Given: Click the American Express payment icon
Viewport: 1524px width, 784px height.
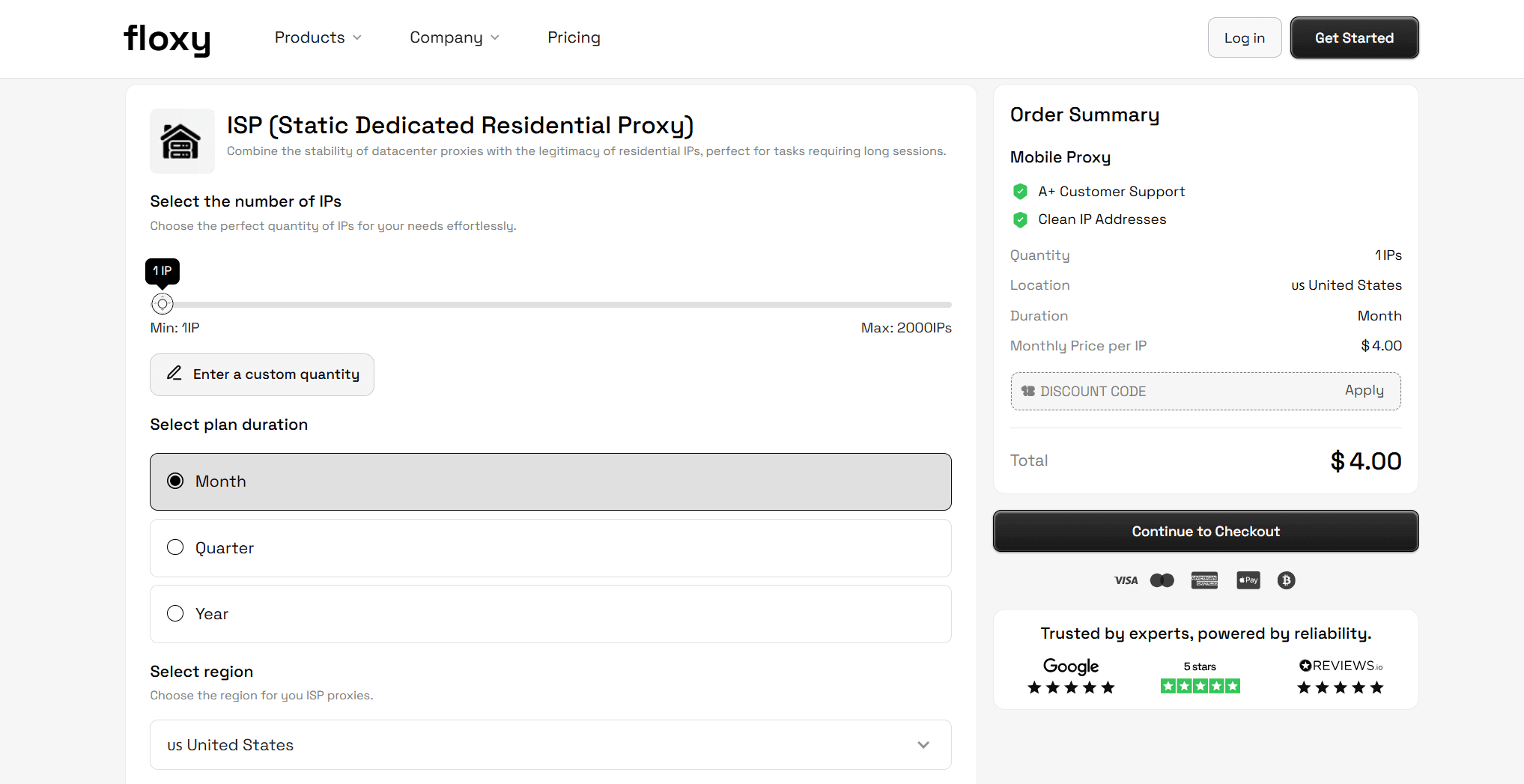Looking at the screenshot, I should [1204, 580].
